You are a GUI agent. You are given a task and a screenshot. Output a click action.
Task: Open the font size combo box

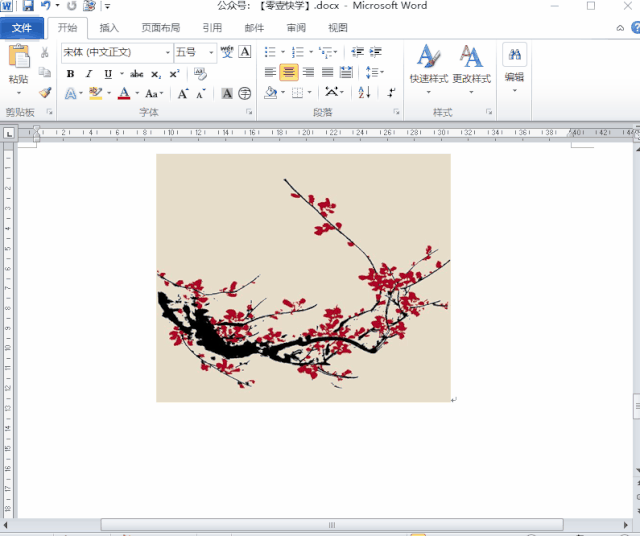click(195, 52)
